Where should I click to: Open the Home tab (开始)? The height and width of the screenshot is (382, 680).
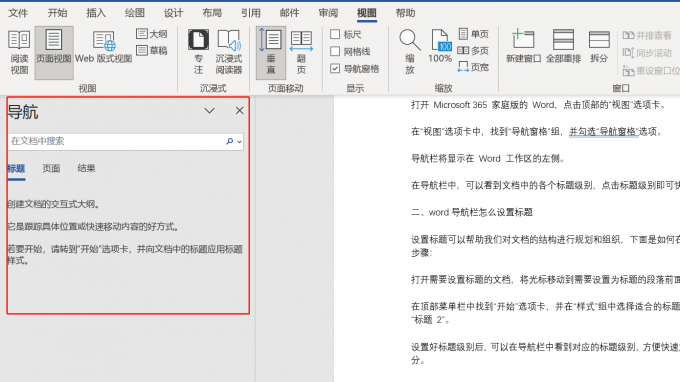[57, 13]
